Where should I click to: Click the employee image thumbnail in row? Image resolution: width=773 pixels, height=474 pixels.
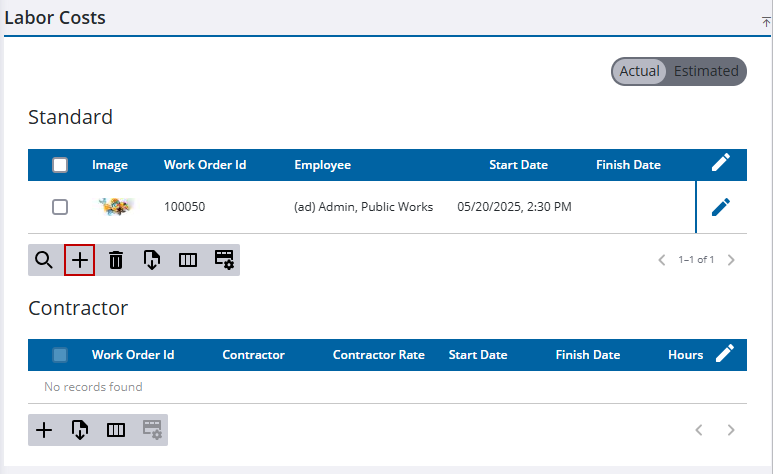pyautogui.click(x=116, y=207)
